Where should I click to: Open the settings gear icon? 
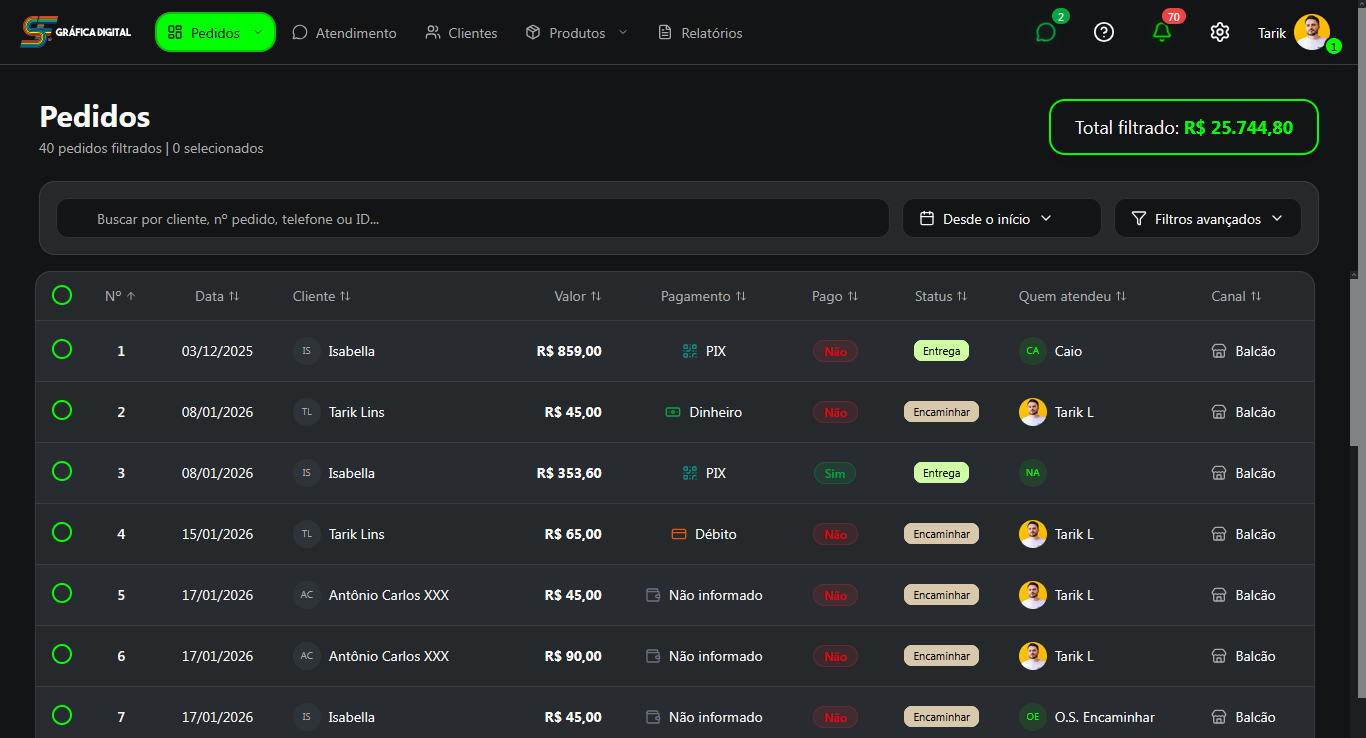pyautogui.click(x=1219, y=32)
